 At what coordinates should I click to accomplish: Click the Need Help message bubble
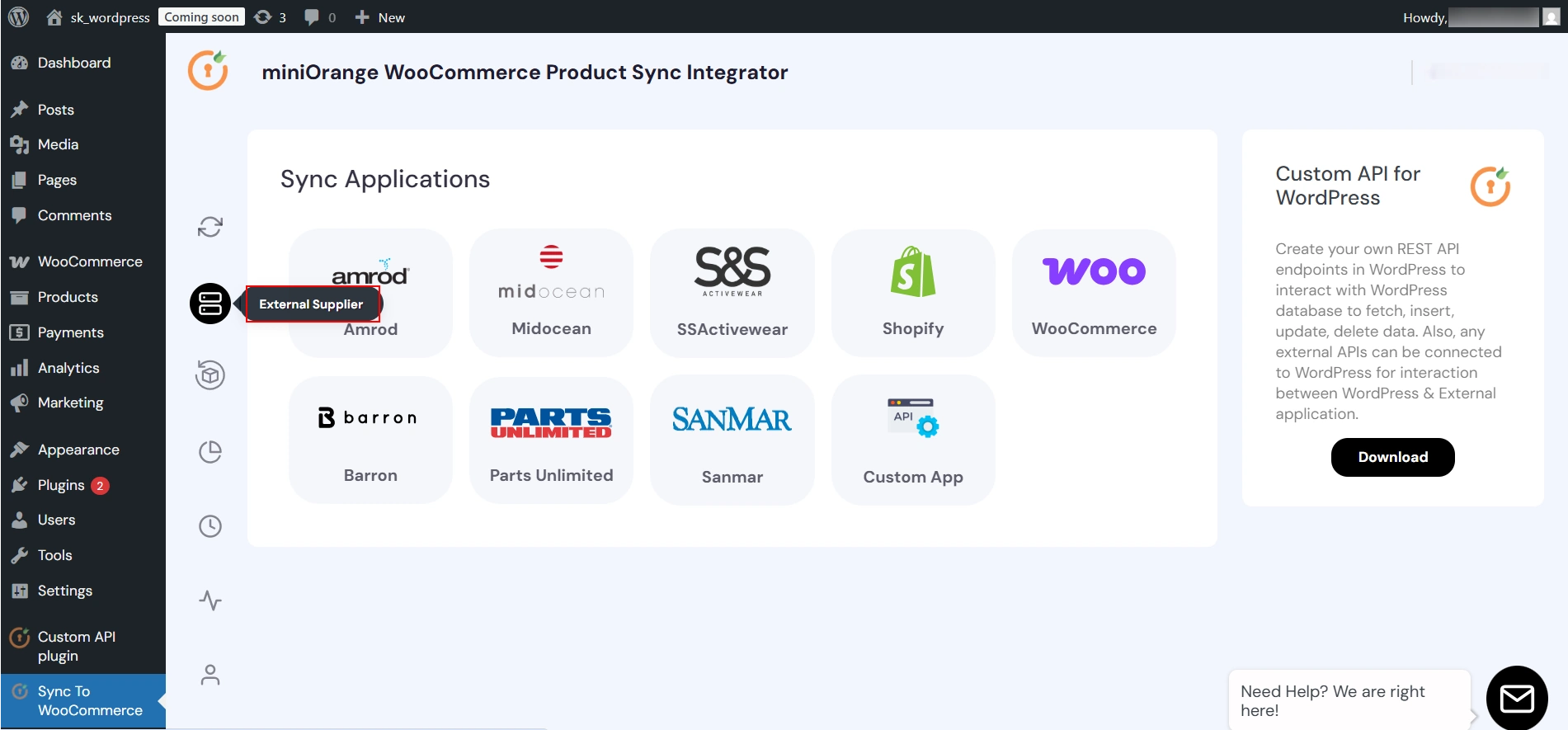coord(1349,700)
